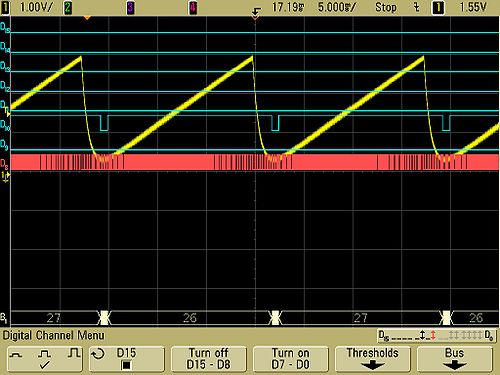Choose the smallest digital waveform size icon
The image size is (500, 375).
click(x=16, y=355)
